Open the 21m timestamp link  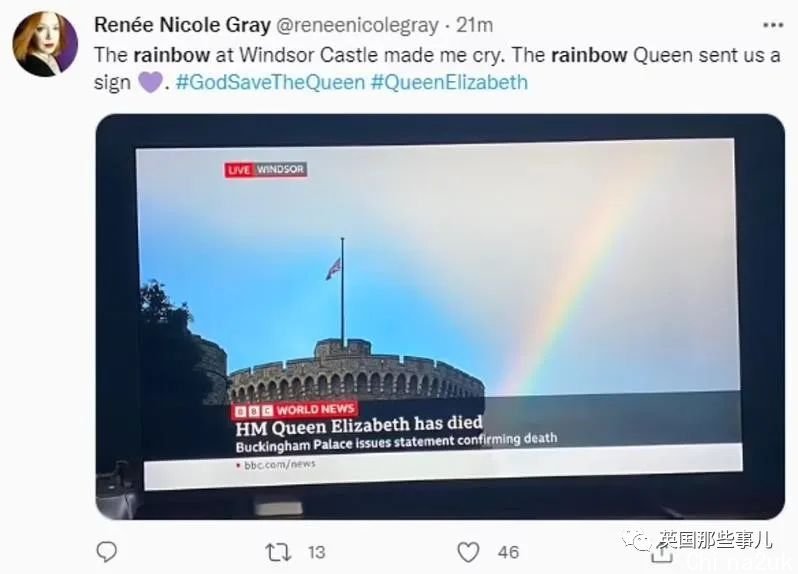[x=474, y=25]
